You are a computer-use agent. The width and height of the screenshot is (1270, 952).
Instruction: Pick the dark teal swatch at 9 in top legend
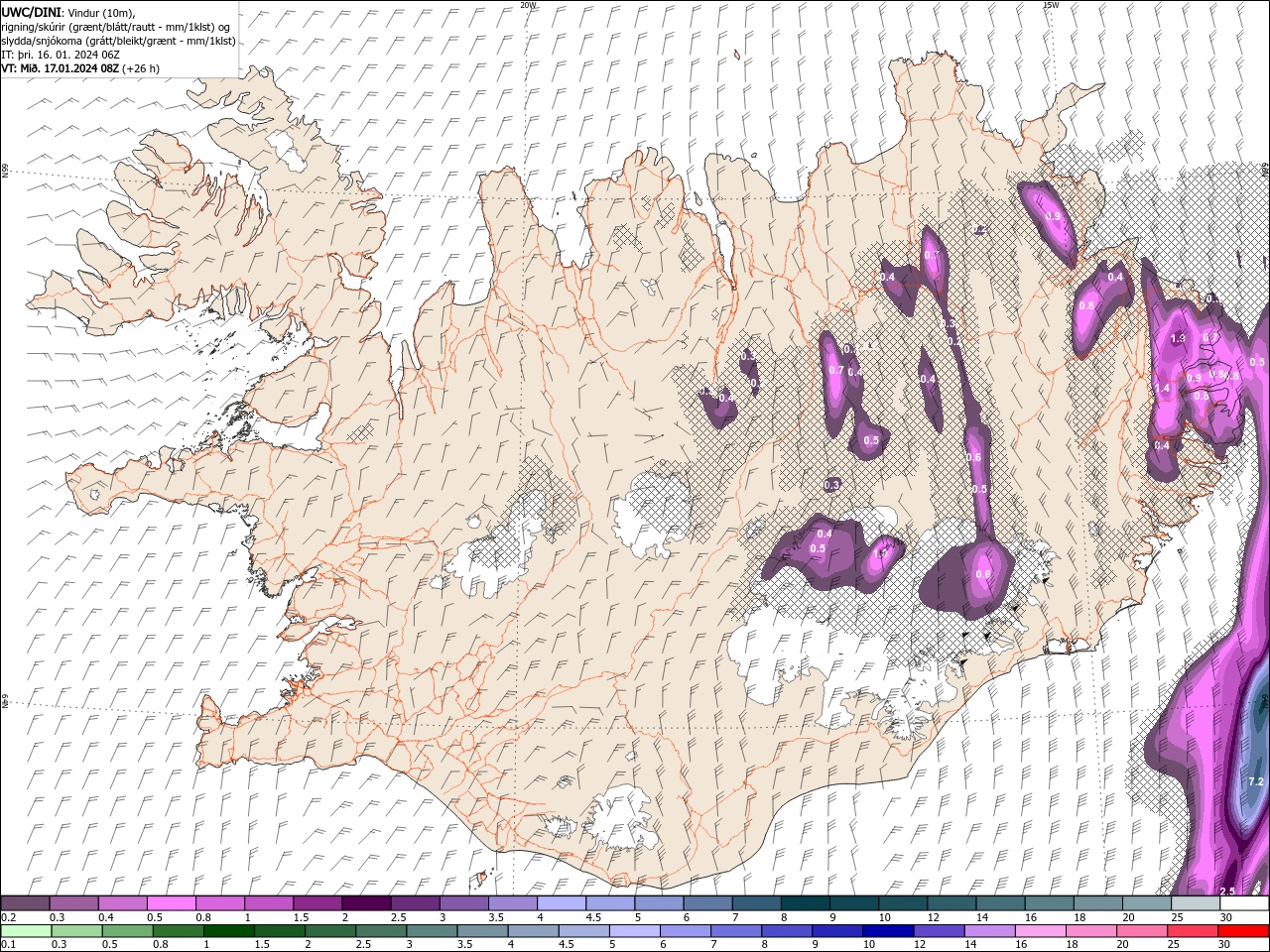pos(853,903)
